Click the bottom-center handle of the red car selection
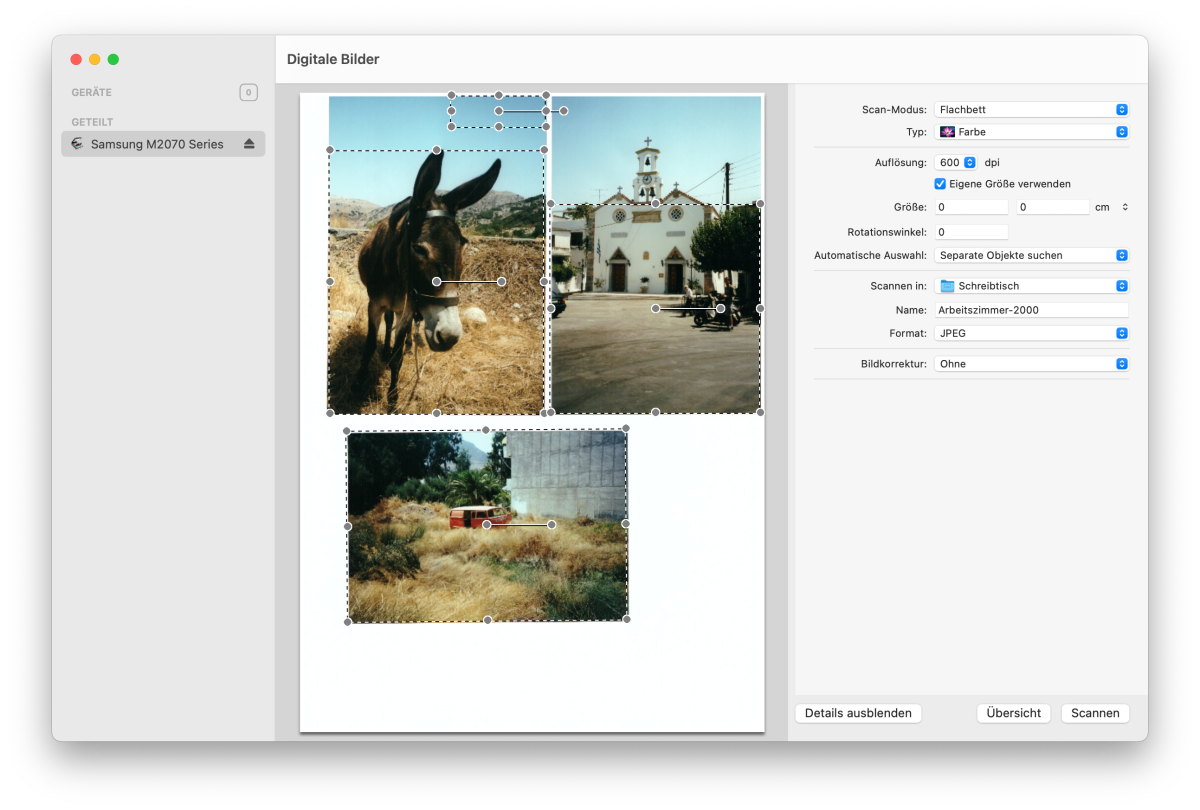Viewport: 1200px width, 810px height. point(488,620)
